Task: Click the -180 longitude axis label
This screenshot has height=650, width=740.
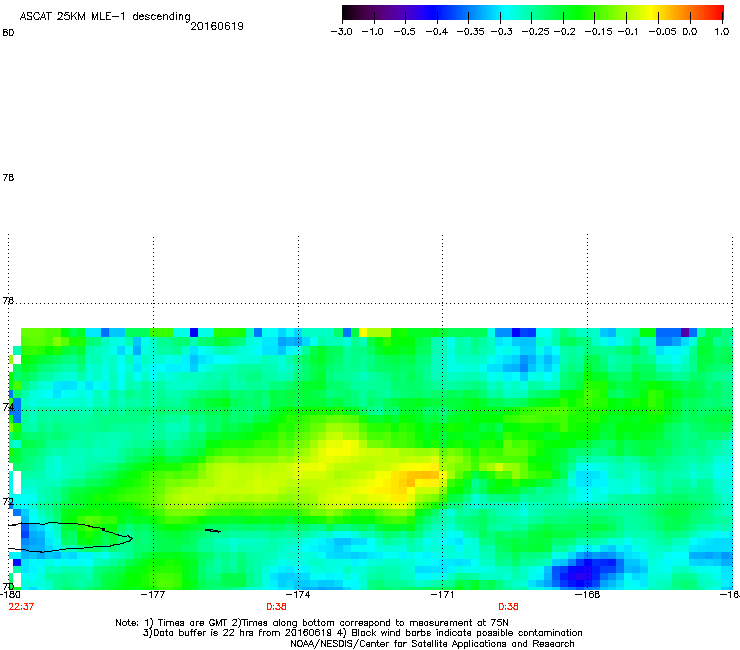Action: click(9, 595)
